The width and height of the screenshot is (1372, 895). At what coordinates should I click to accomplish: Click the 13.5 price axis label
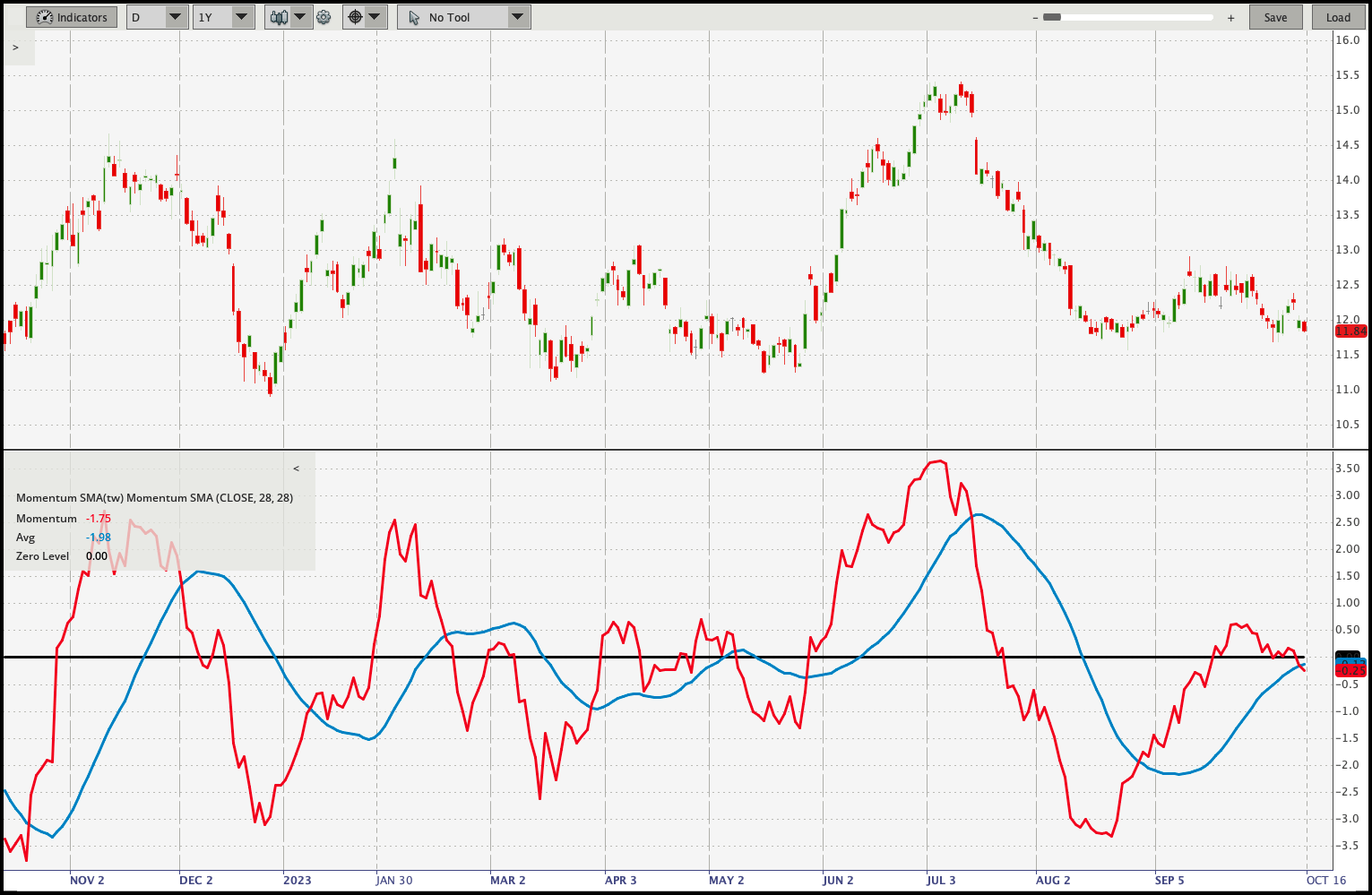pos(1348,215)
